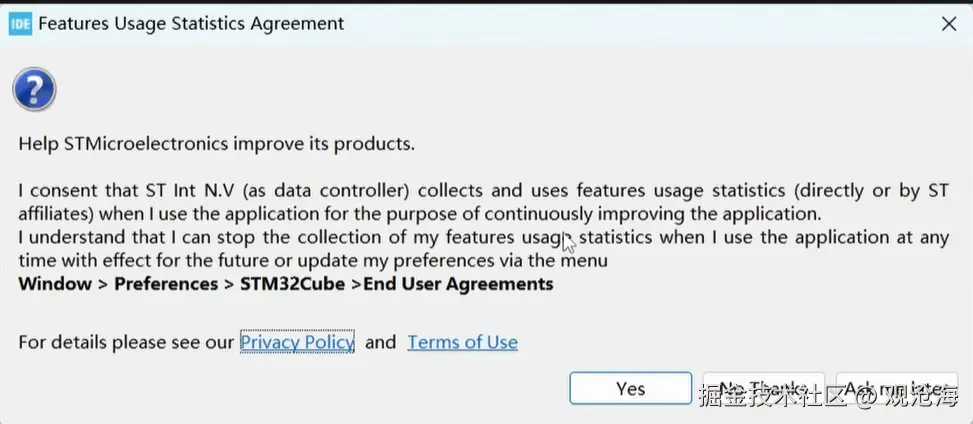The image size is (973, 424).
Task: Click the dialog title text in the title bar
Action: click(190, 24)
